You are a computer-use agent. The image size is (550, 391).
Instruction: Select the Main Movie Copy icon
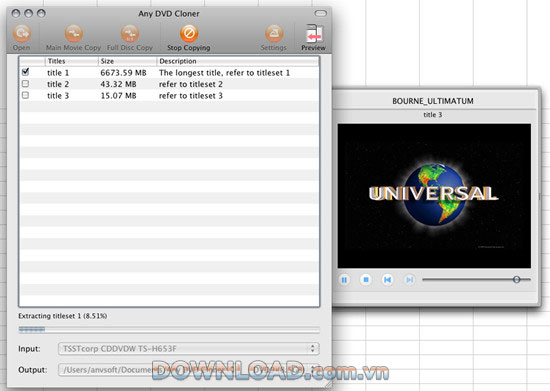73,33
